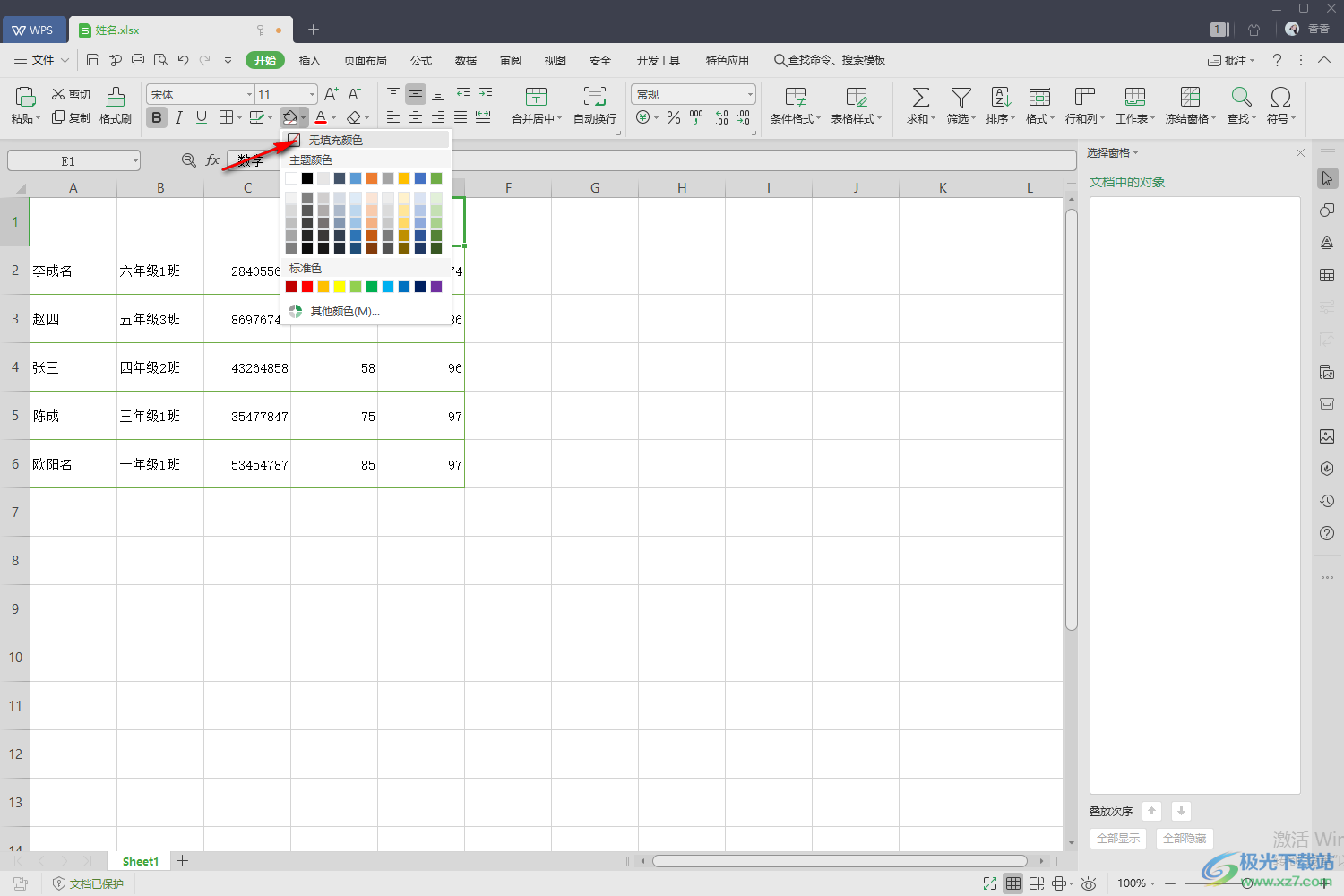This screenshot has height=896, width=1344.
Task: Toggle eye protection mode in status bar
Action: (1089, 883)
